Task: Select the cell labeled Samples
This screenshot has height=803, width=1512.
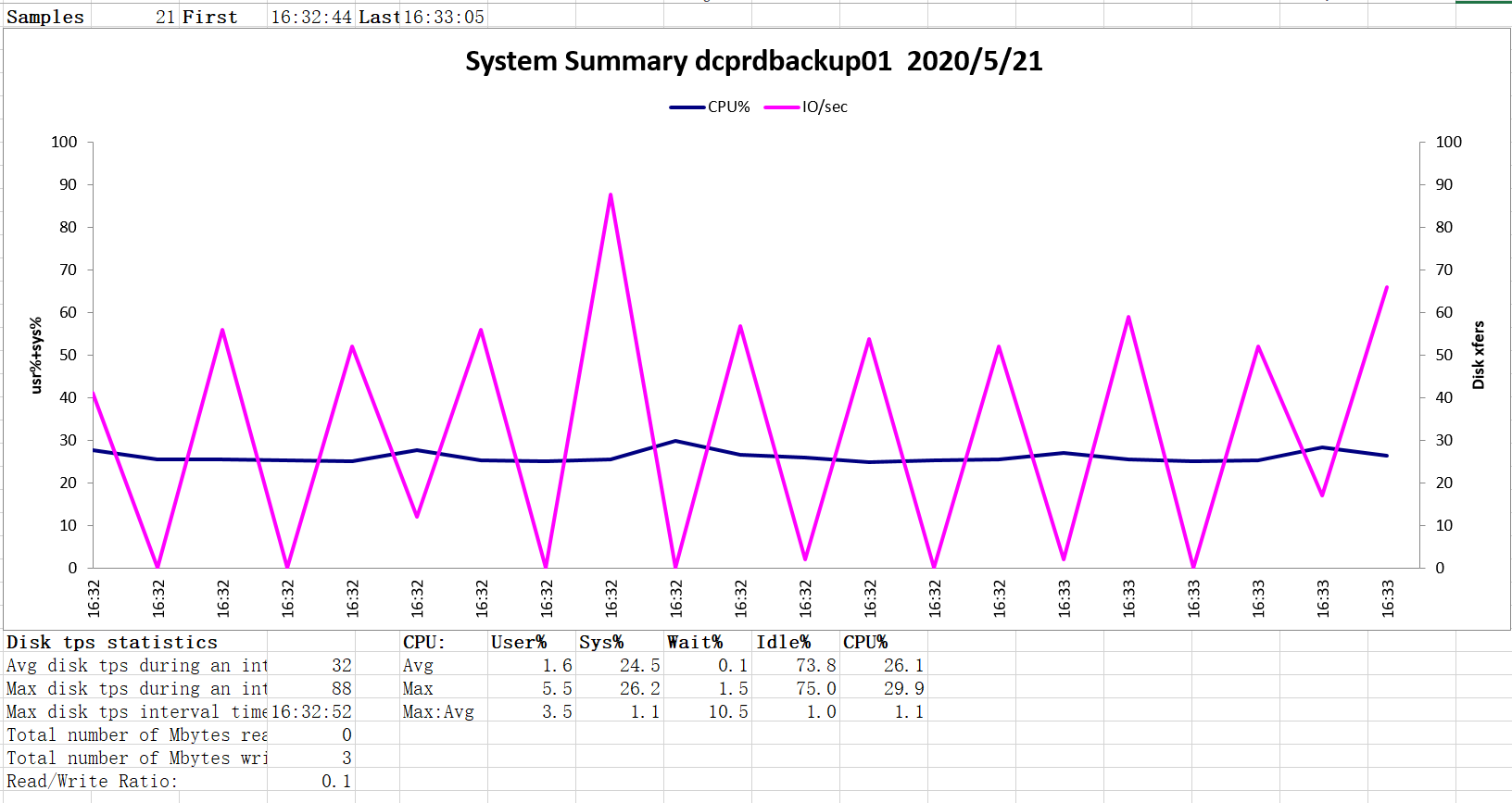Action: [46, 17]
